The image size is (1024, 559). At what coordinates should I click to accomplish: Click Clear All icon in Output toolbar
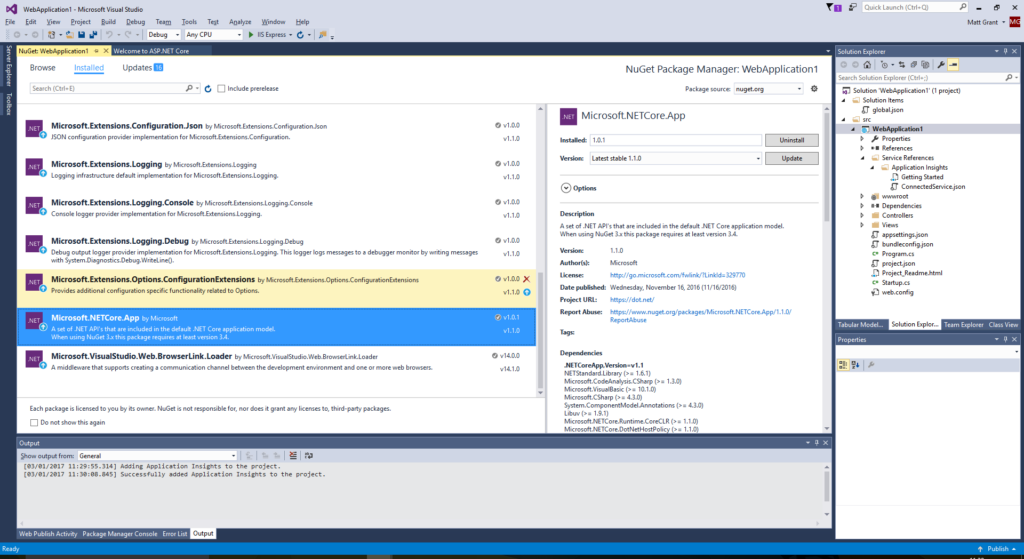[x=293, y=455]
